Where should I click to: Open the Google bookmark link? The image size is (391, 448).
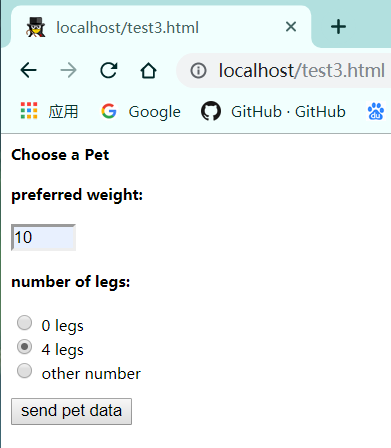pos(155,112)
